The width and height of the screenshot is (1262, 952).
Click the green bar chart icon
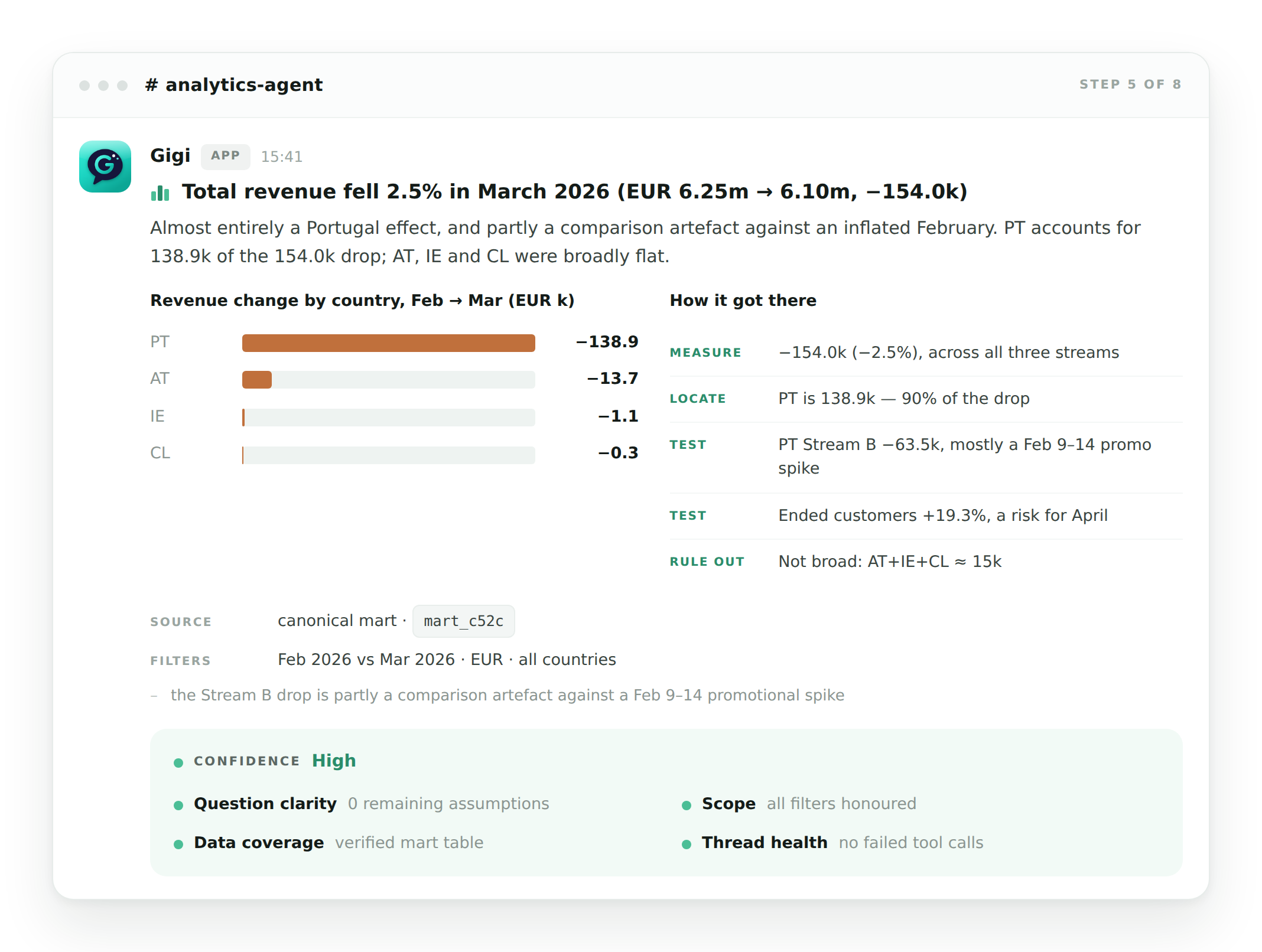click(160, 193)
